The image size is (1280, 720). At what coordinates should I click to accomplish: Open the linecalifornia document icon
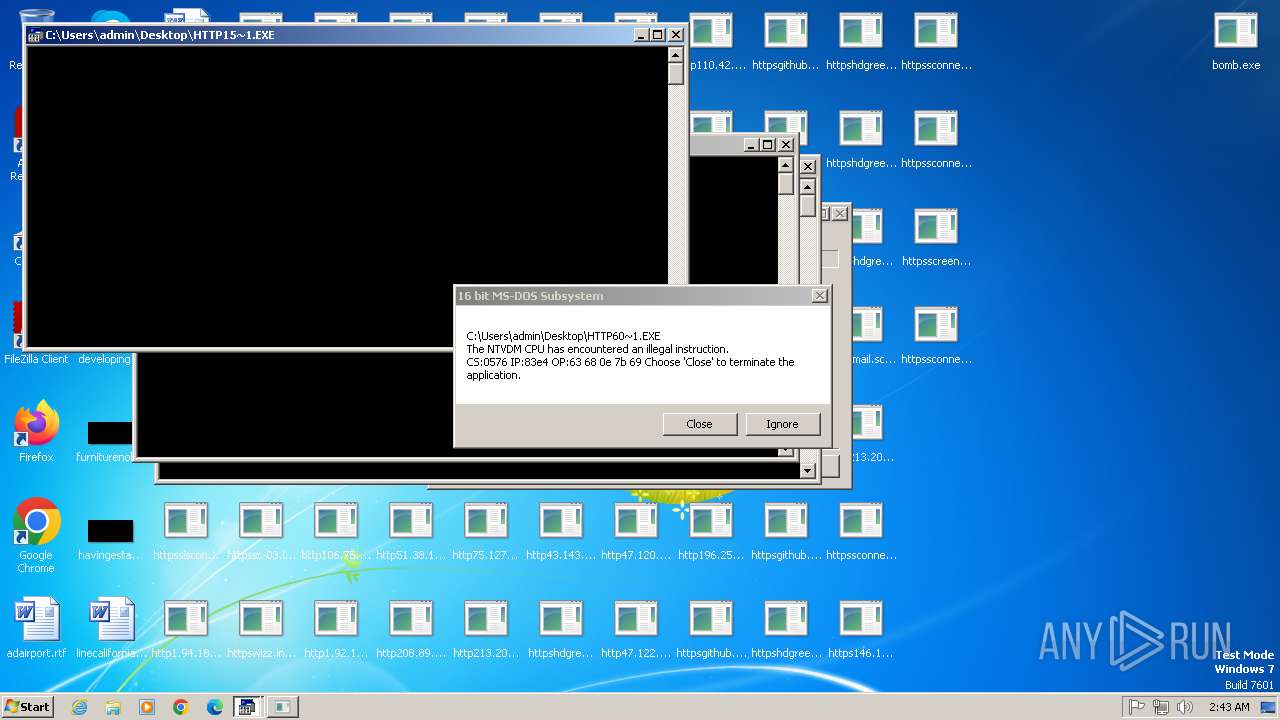[111, 628]
